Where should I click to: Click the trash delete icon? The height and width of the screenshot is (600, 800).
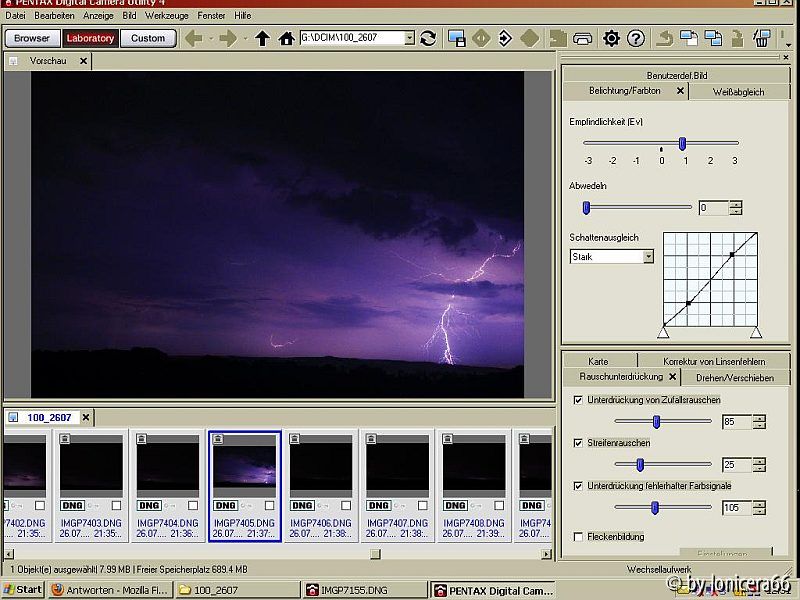761,38
